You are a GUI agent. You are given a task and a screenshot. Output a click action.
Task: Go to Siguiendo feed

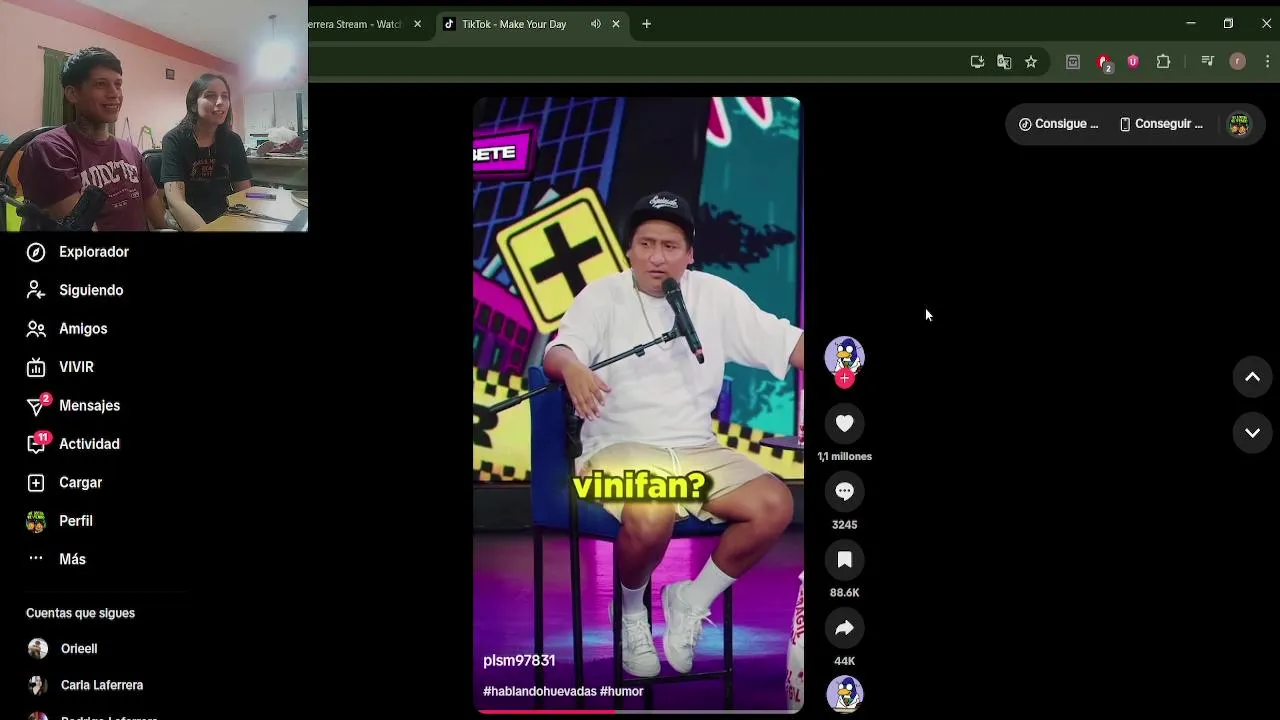coord(91,290)
